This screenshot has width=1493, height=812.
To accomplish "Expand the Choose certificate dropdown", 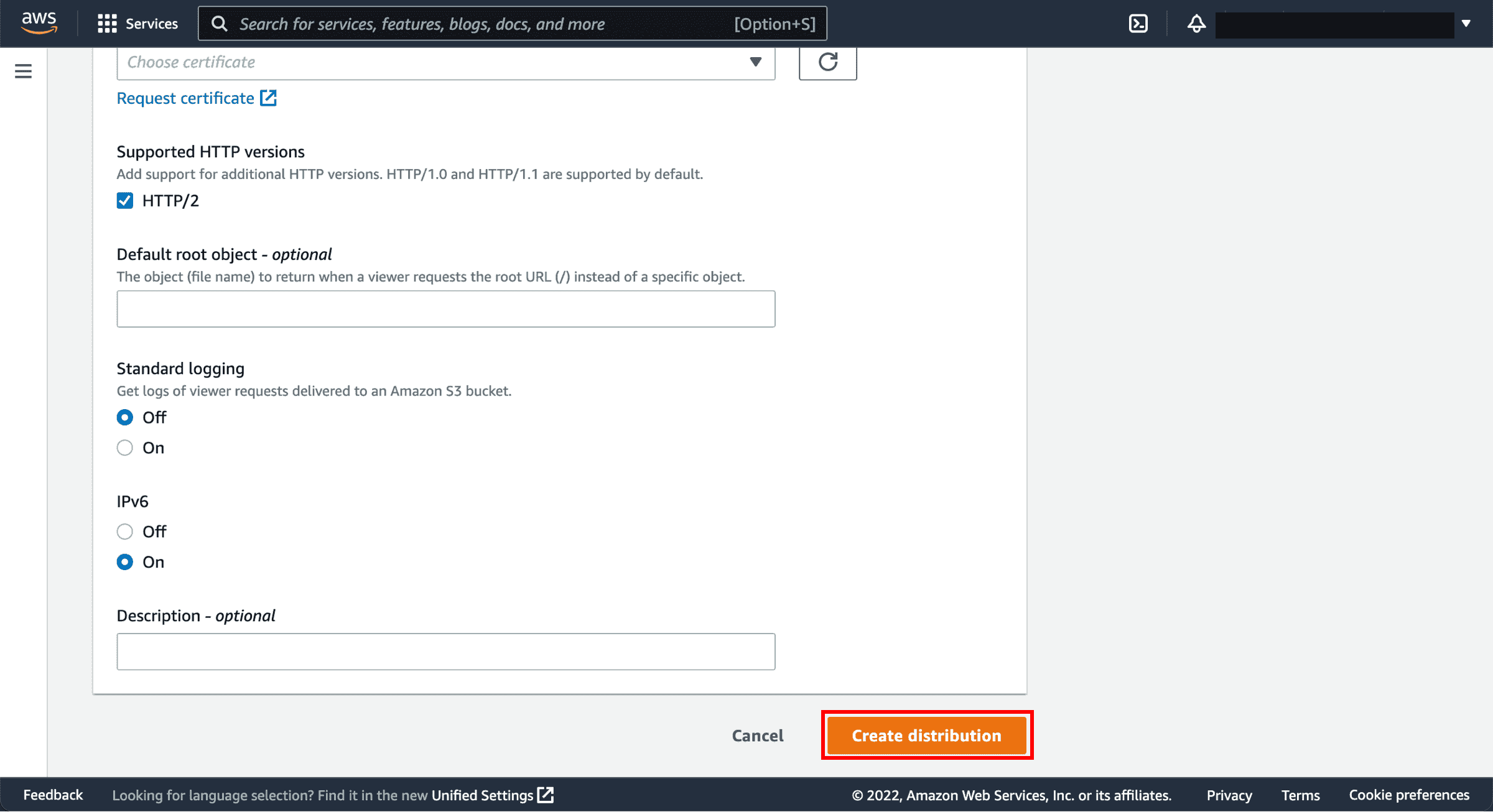I will coord(445,62).
